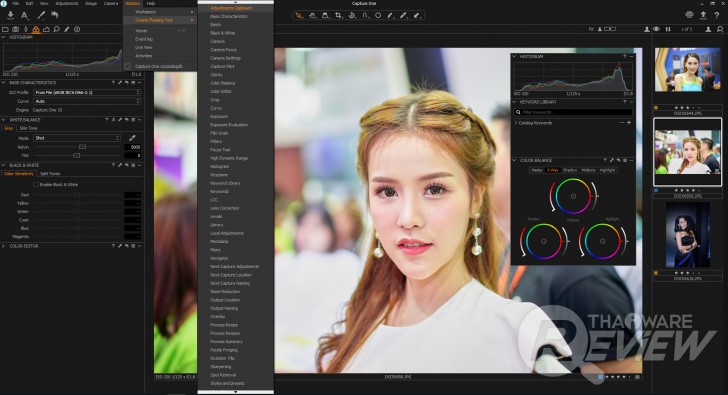Click the Import images icon
This screenshot has height=395, width=728.
10,15
